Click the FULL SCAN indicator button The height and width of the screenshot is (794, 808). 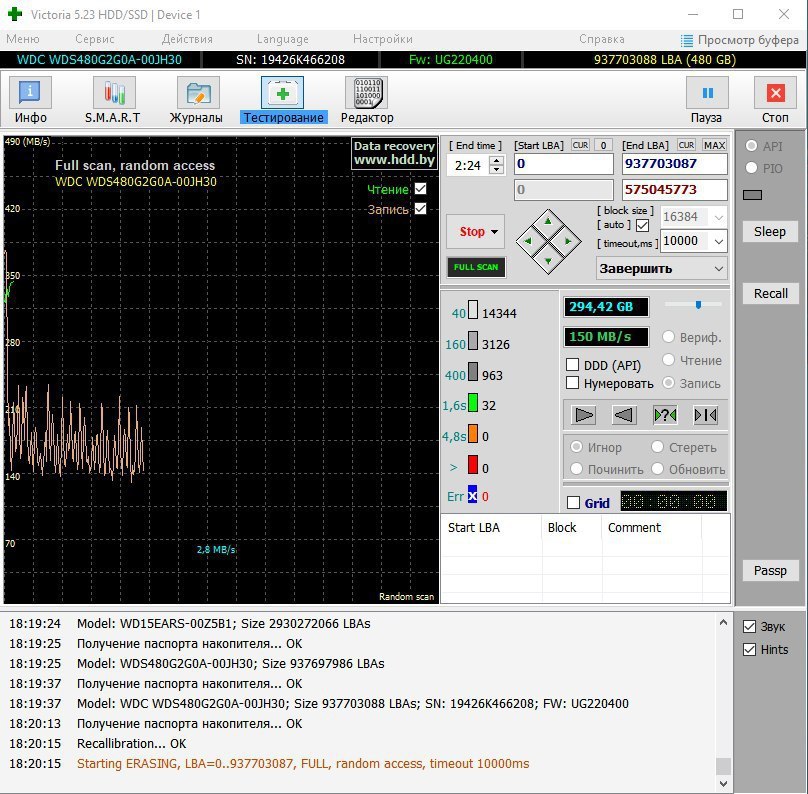476,267
